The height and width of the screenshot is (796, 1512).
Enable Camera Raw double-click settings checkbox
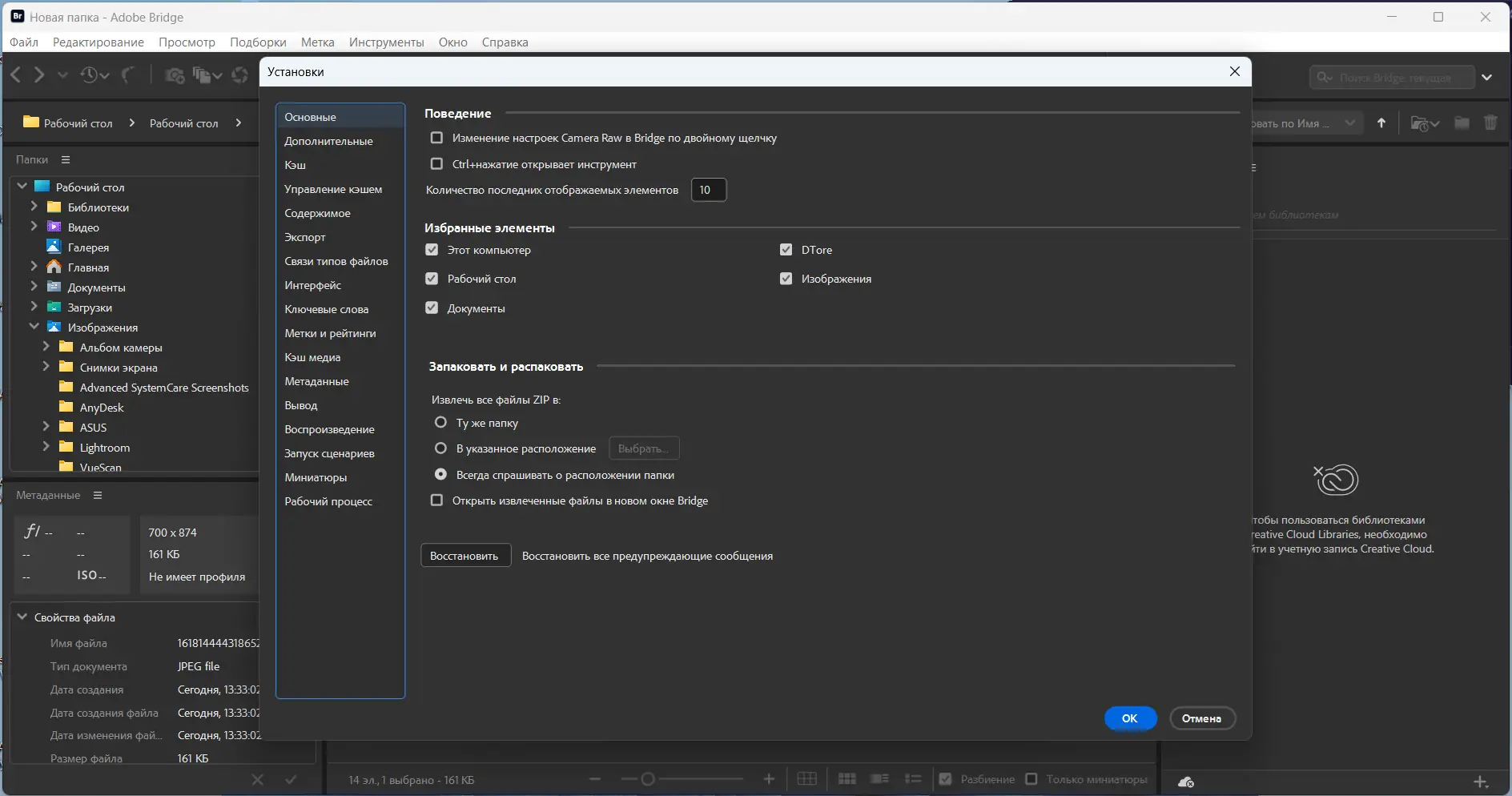coord(436,138)
